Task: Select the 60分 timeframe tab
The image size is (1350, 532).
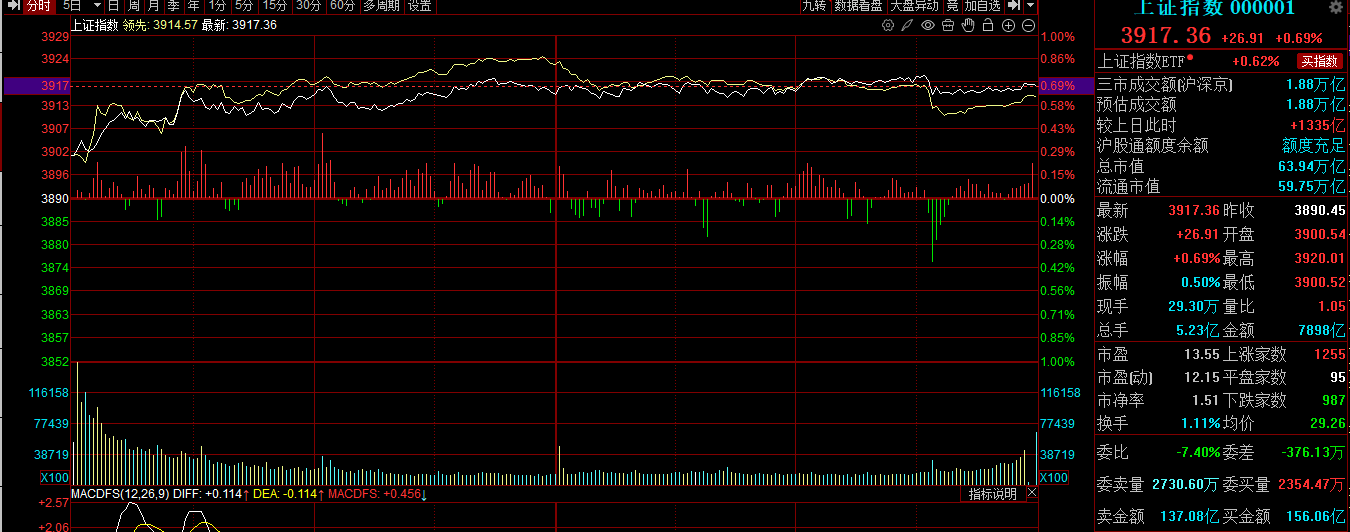Action: pyautogui.click(x=342, y=6)
